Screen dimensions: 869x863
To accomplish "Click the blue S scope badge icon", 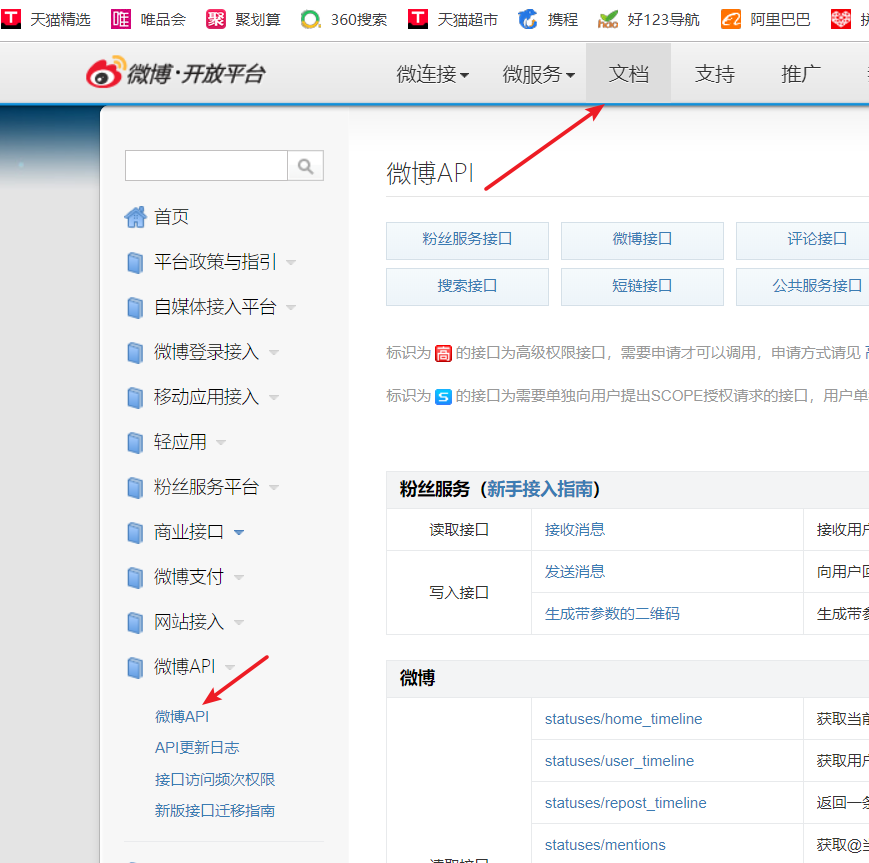I will [x=443, y=396].
